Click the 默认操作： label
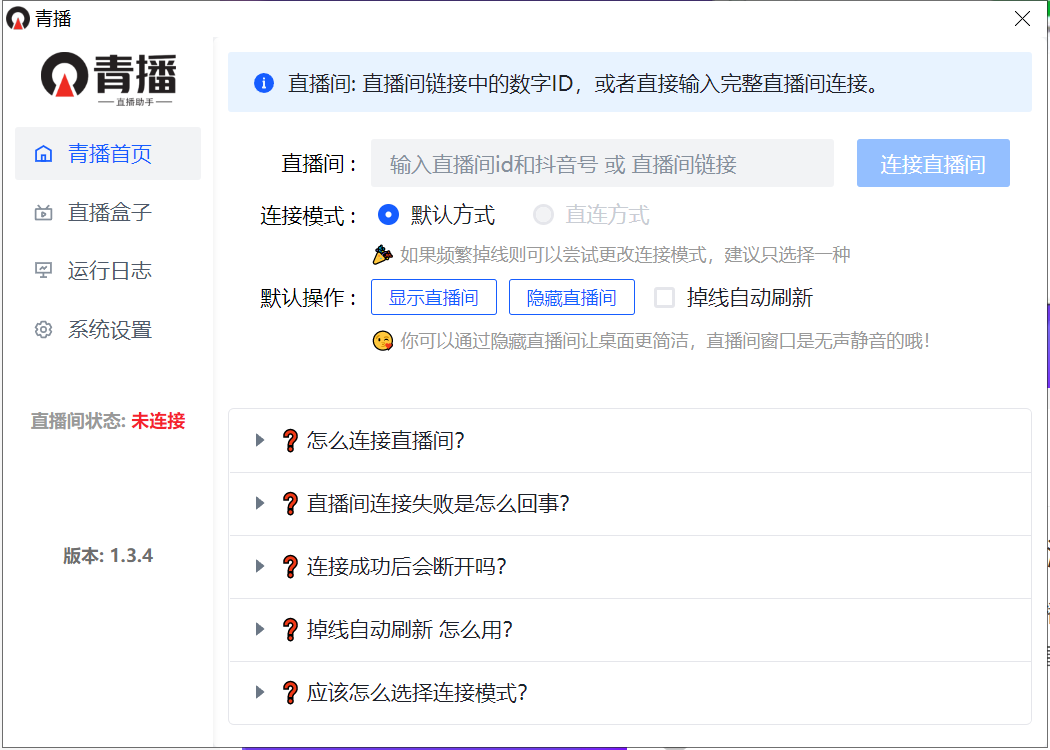The width and height of the screenshot is (1050, 750). point(309,298)
